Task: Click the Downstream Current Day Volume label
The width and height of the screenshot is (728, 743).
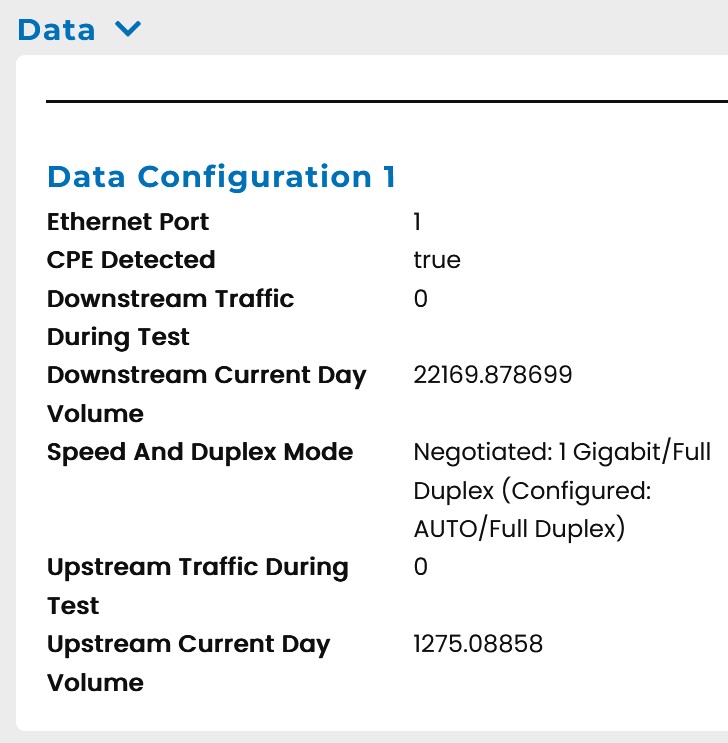Action: [x=206, y=394]
